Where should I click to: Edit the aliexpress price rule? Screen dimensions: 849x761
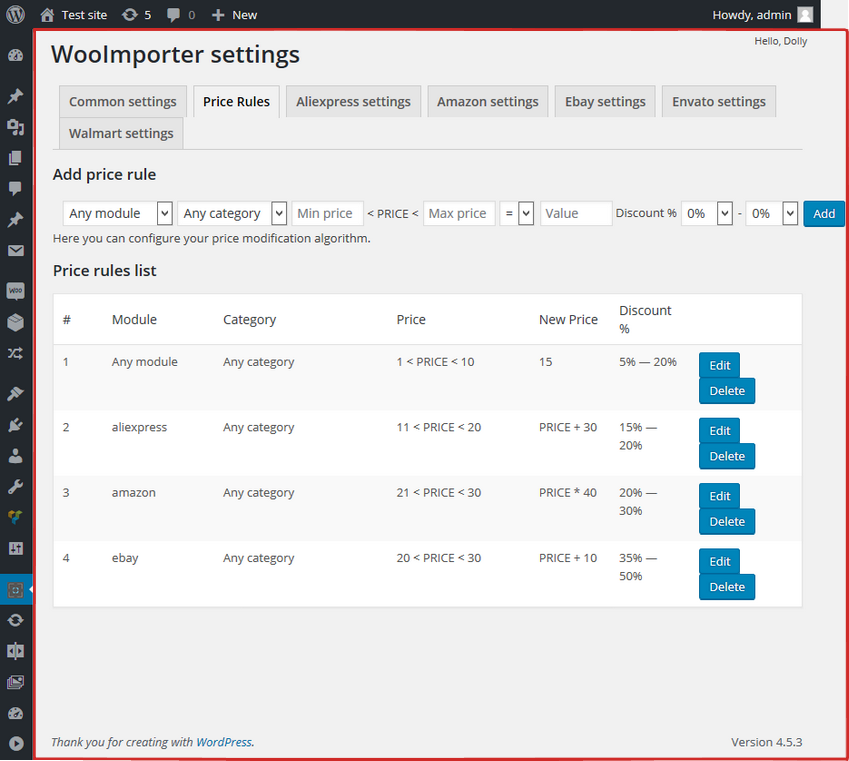[x=720, y=431]
